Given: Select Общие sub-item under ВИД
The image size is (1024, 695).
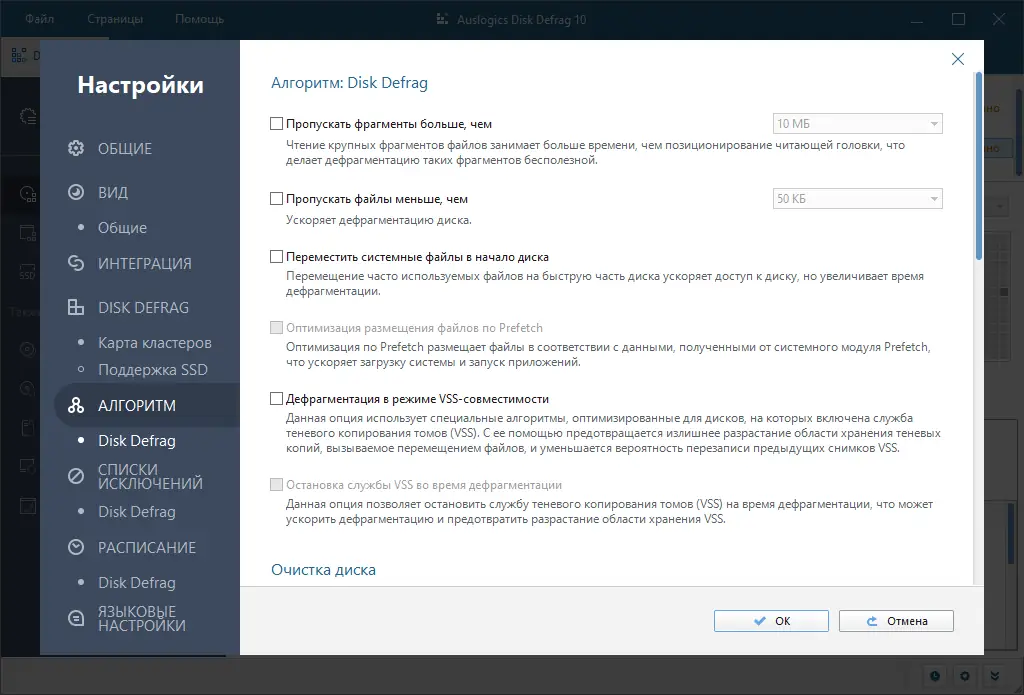Looking at the screenshot, I should pyautogui.click(x=122, y=227).
